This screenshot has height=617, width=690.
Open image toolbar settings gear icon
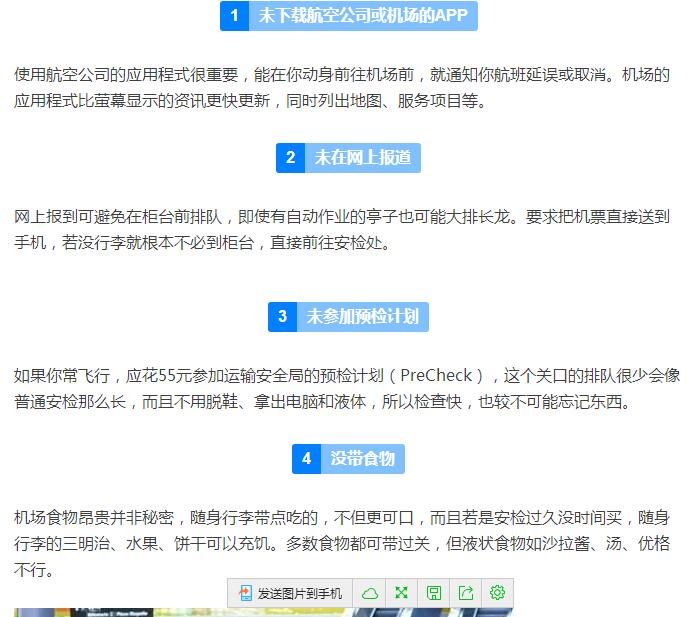tap(497, 593)
